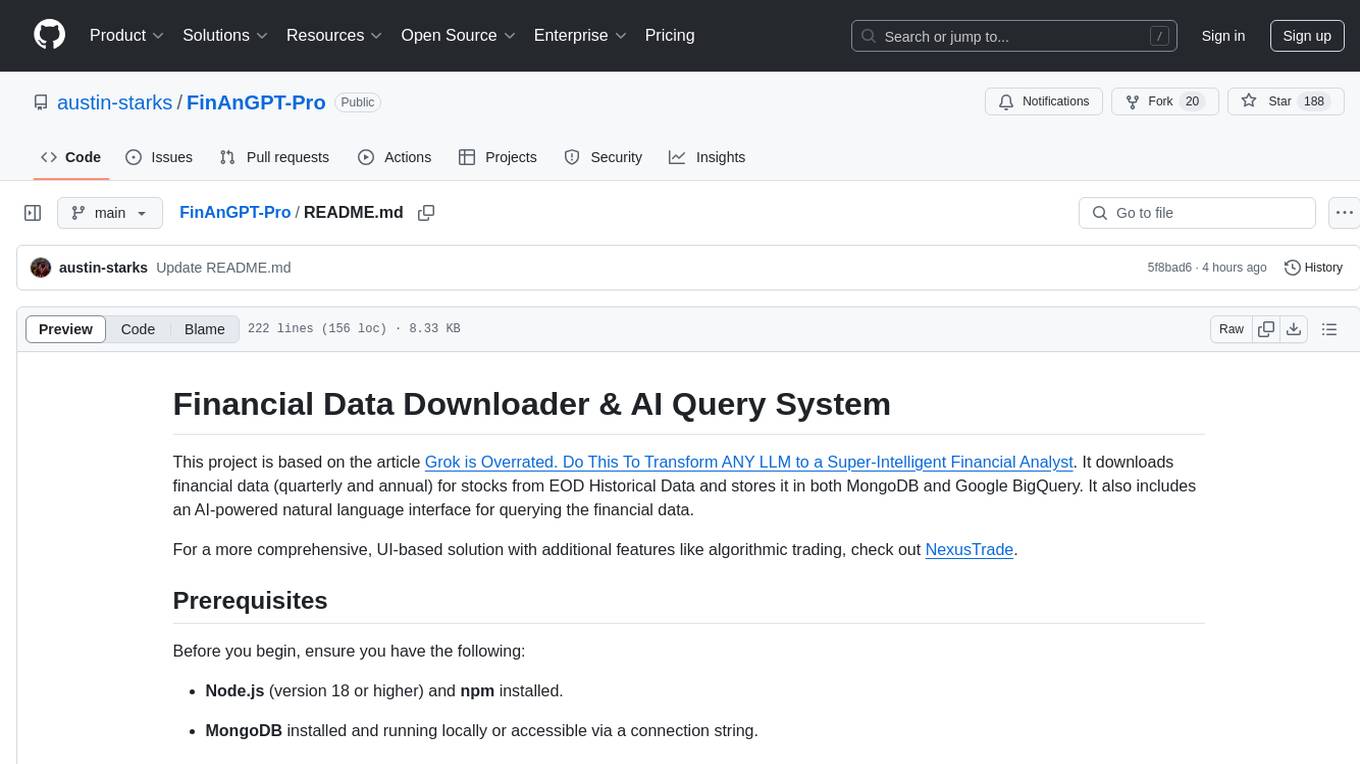Open the GitHub homepage logo
Image resolution: width=1360 pixels, height=764 pixels.
[x=49, y=35]
